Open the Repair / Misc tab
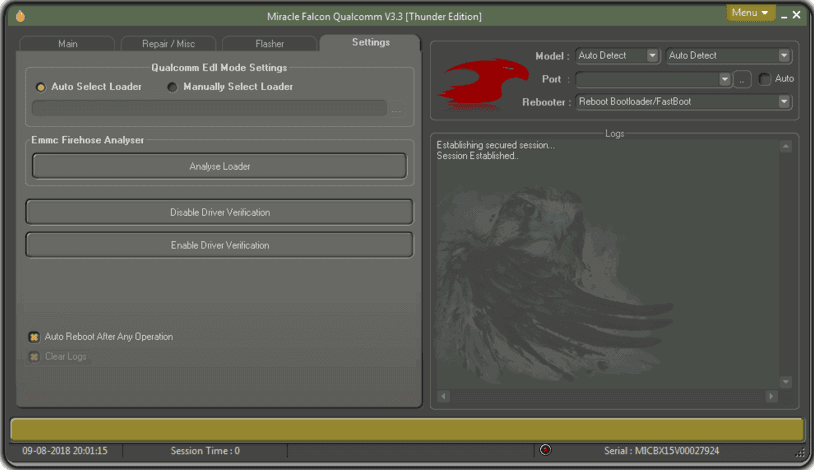814x470 pixels. point(168,44)
